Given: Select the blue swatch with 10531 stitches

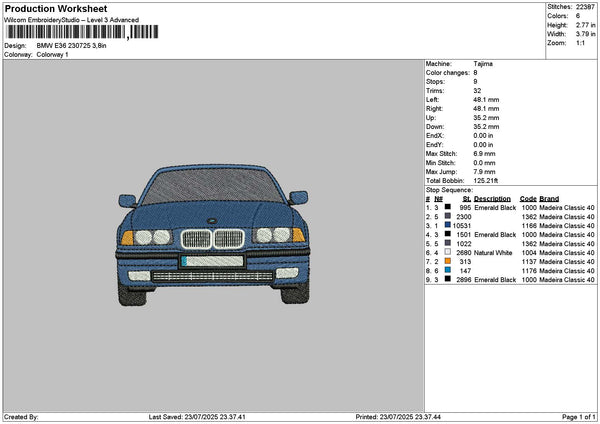Looking at the screenshot, I should pyautogui.click(x=447, y=226).
